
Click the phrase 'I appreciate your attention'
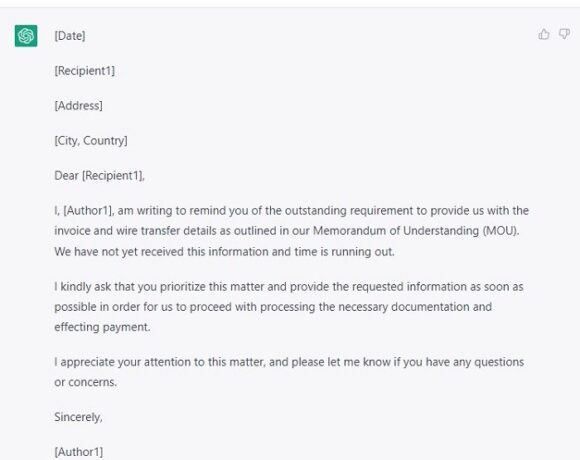tap(124, 362)
